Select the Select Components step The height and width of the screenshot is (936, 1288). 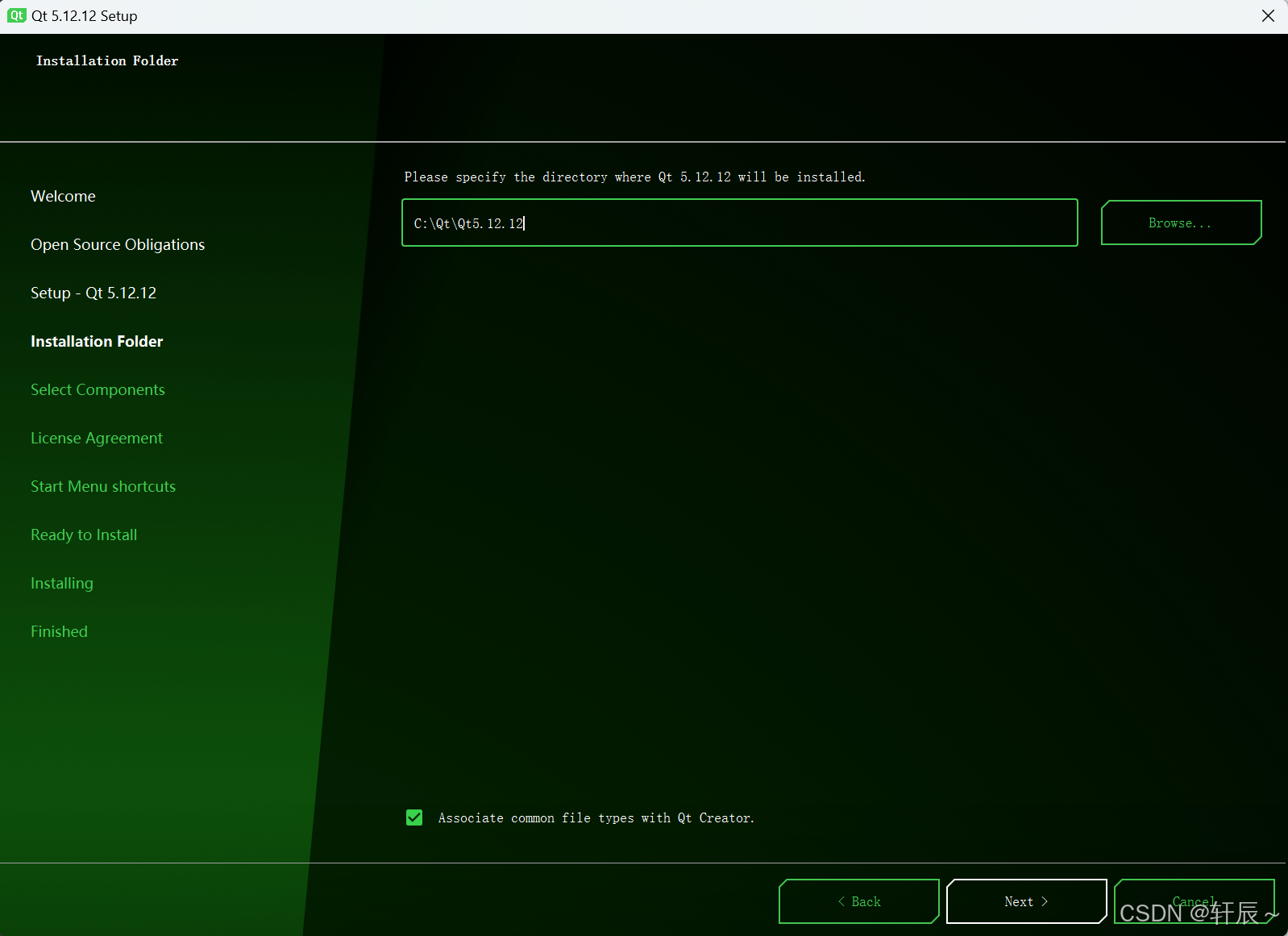tap(98, 389)
